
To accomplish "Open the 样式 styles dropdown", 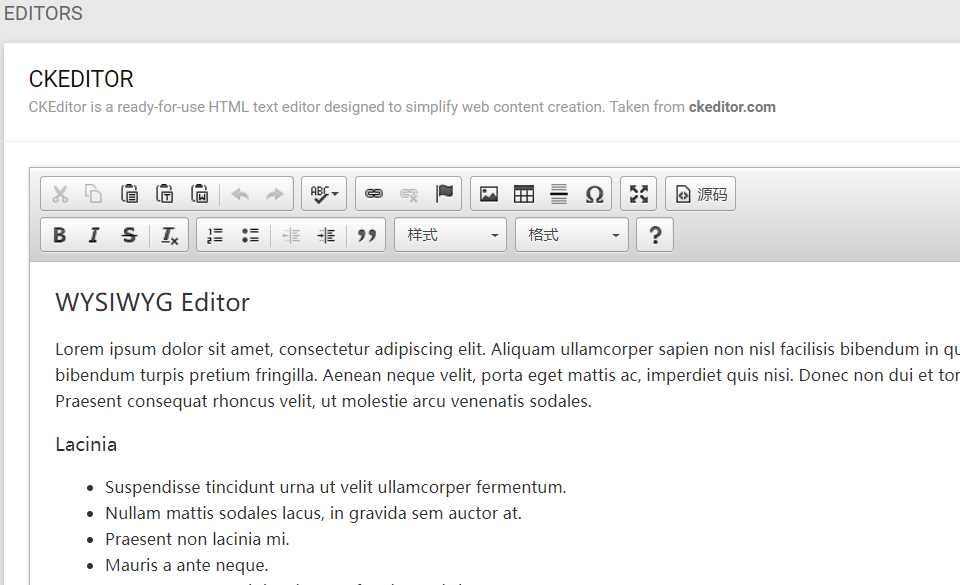I will pyautogui.click(x=451, y=235).
